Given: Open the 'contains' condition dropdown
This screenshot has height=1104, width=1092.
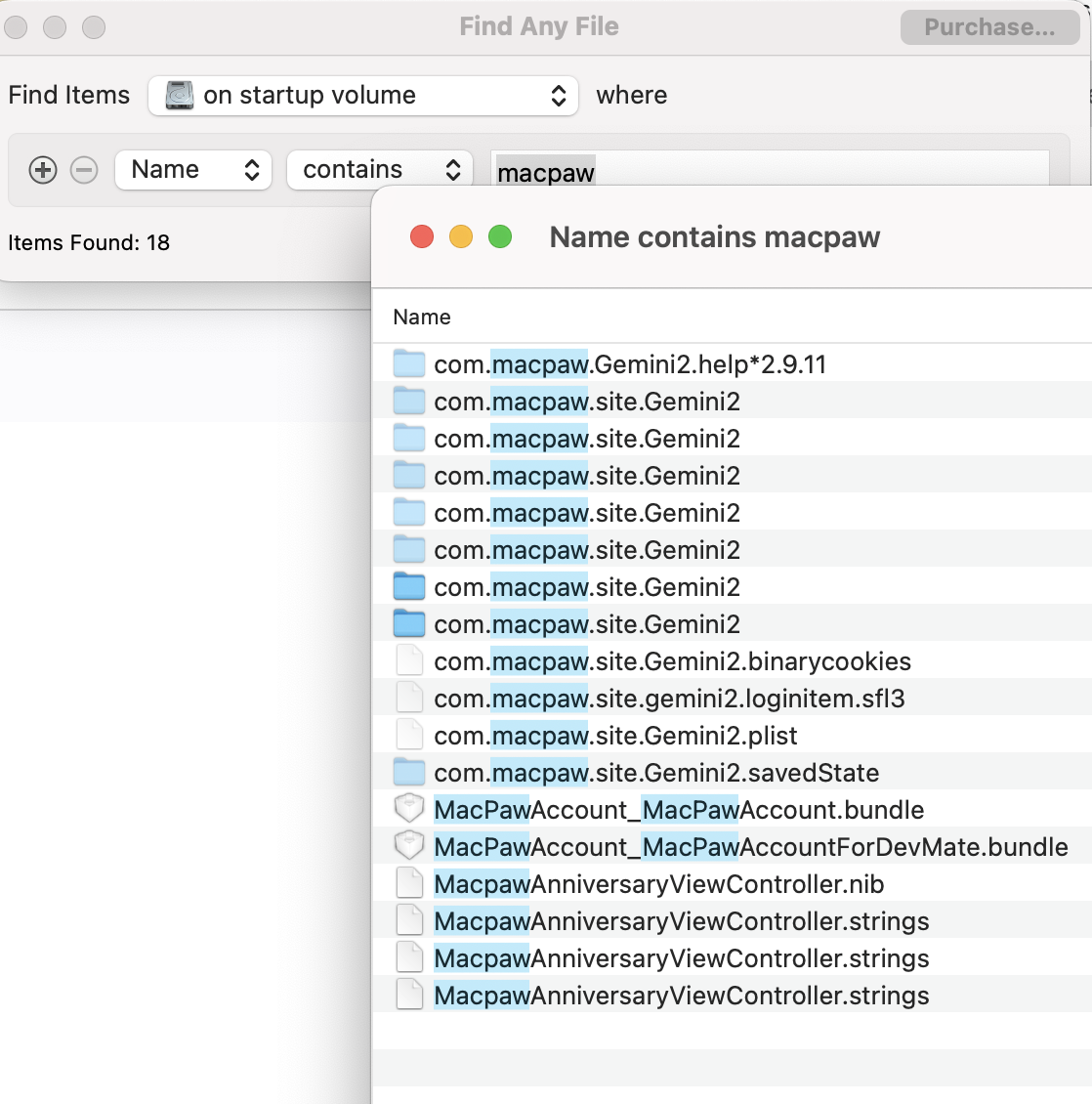Looking at the screenshot, I should click(380, 170).
